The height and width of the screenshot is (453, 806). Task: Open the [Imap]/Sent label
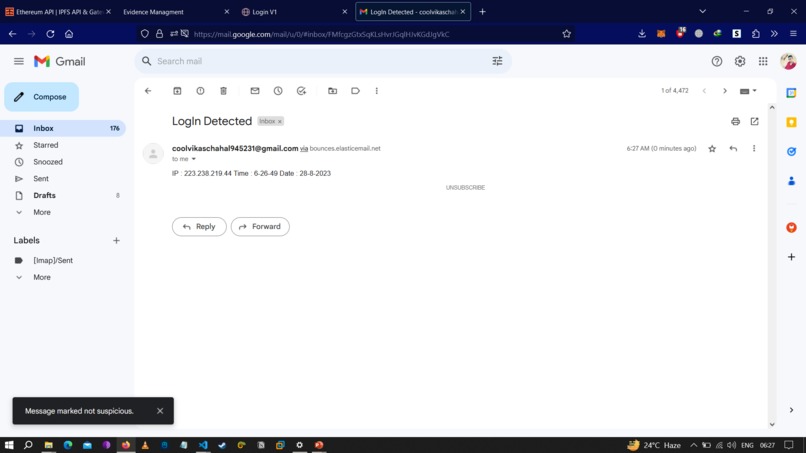63,261
